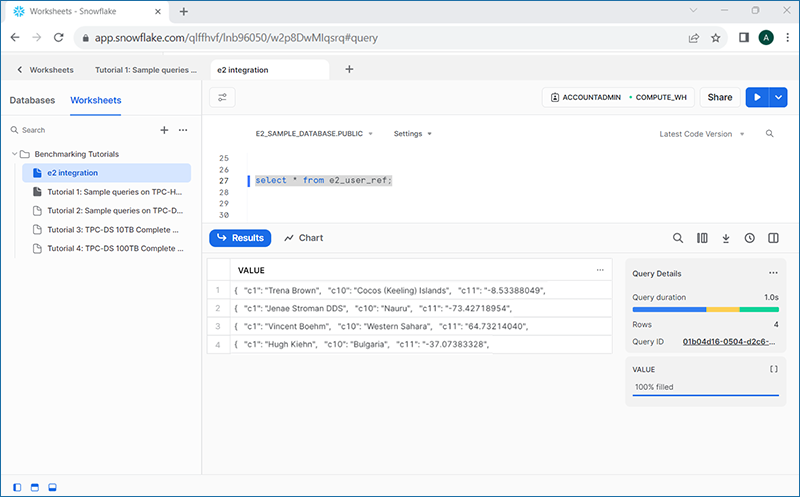This screenshot has height=497, width=800.
Task: Go back in browser history
Action: pos(15,38)
